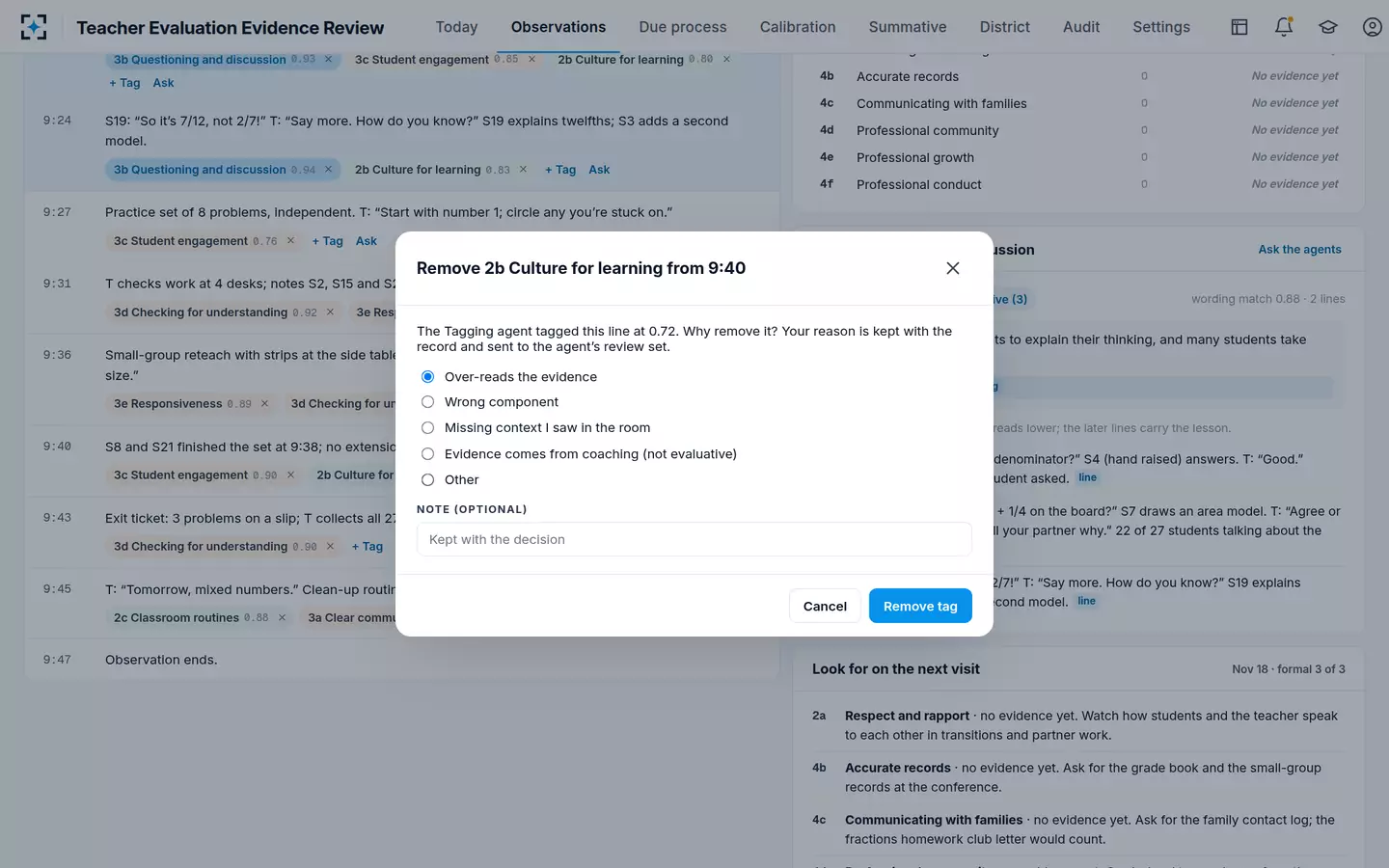Confirm with the Remove tag button
1389x868 pixels.
pos(920,606)
